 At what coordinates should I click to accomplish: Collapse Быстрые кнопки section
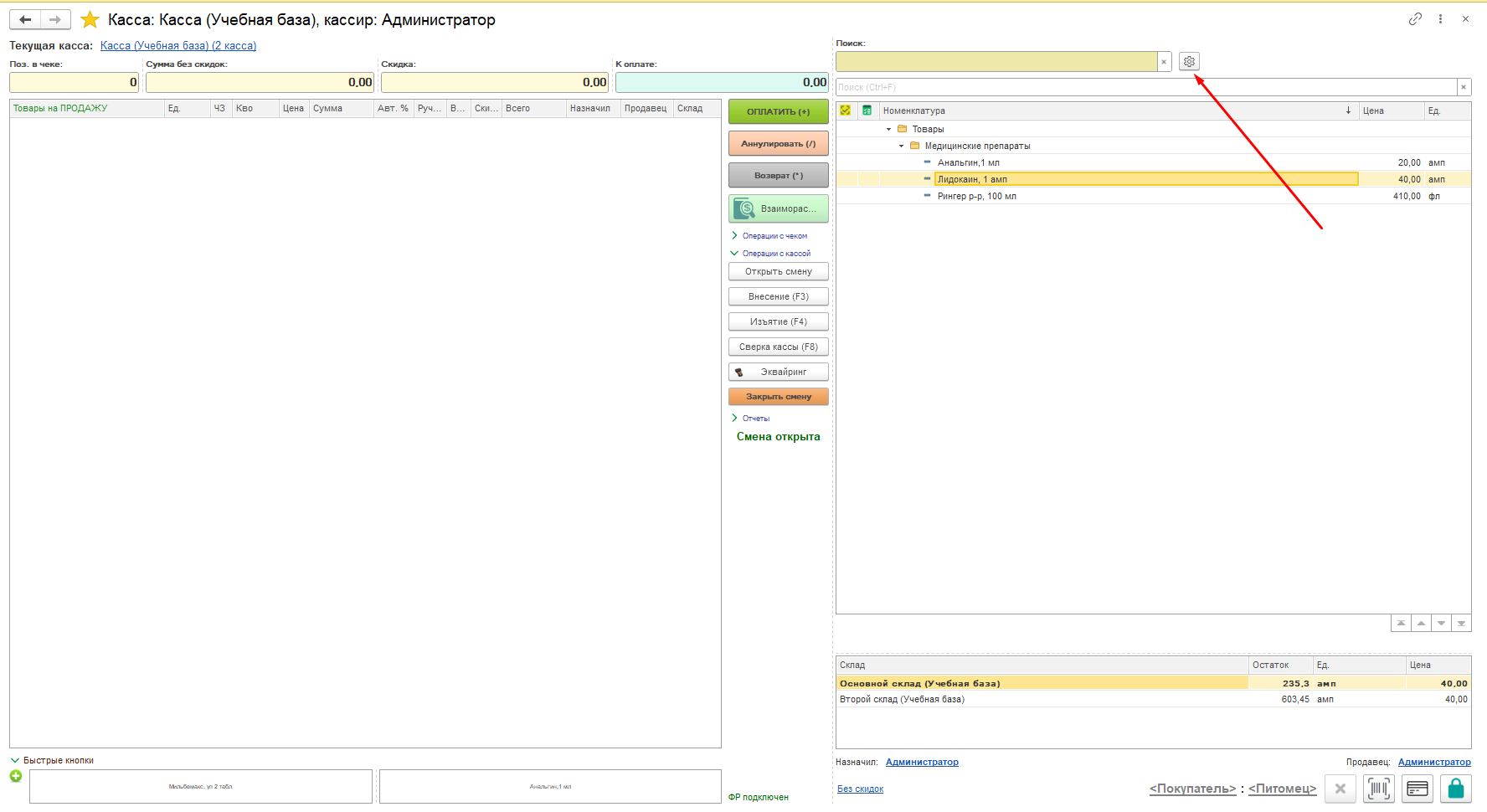[14, 760]
